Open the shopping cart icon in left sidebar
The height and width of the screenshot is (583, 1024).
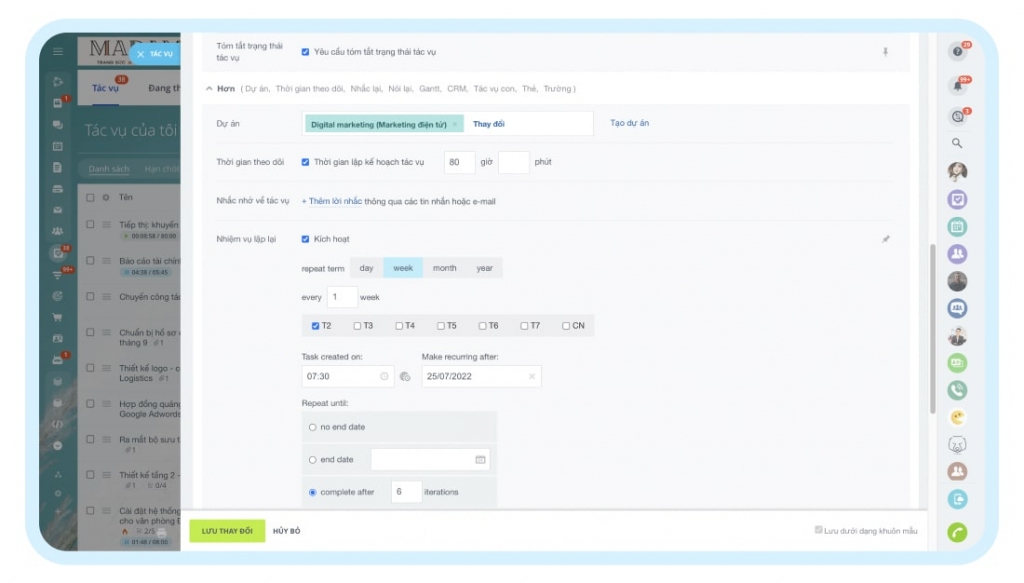coord(58,317)
